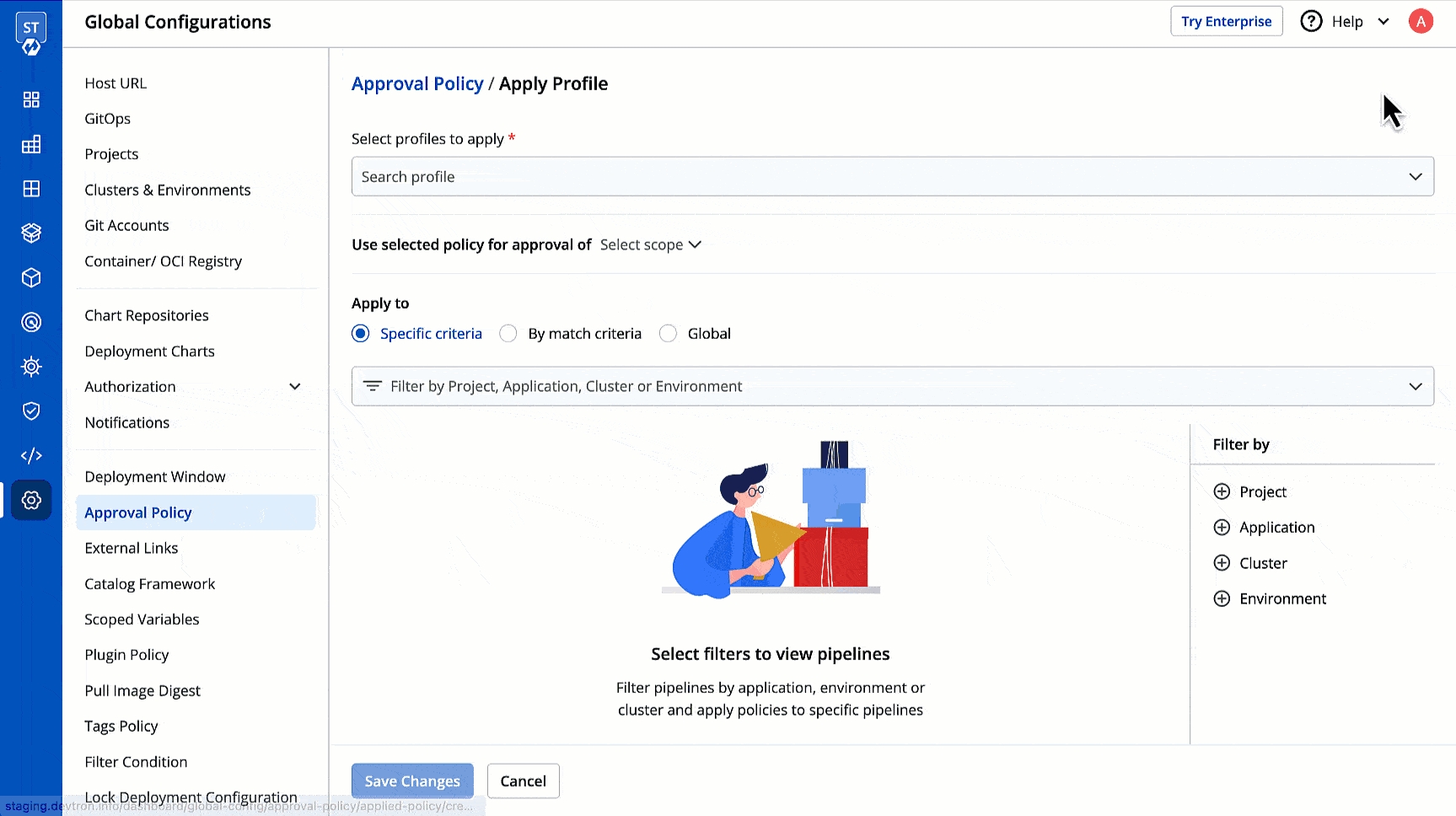Viewport: 1456px width, 816px height.
Task: Open the Search profile dropdown
Action: 892,177
